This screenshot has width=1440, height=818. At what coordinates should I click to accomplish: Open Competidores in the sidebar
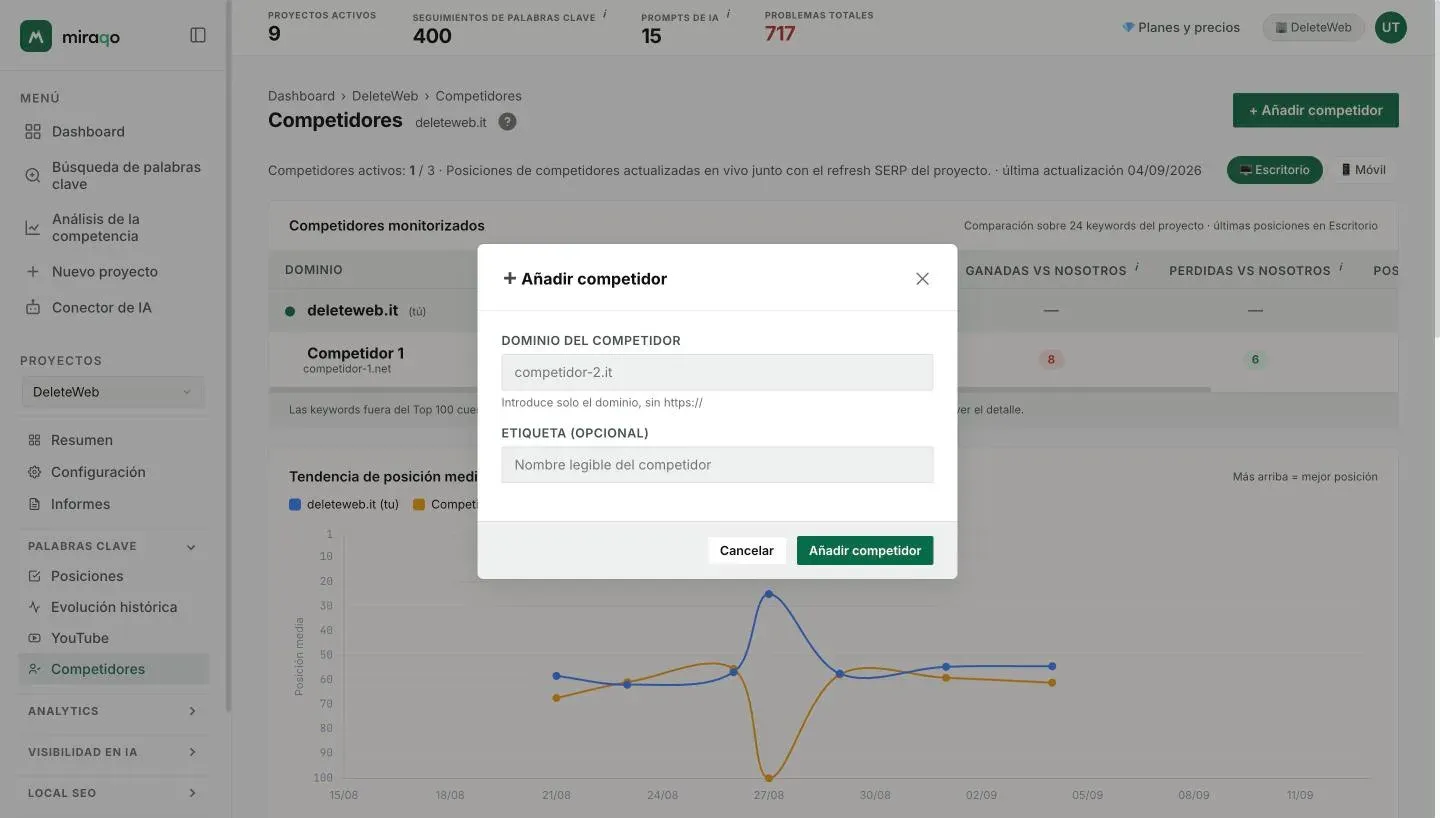click(x=114, y=669)
